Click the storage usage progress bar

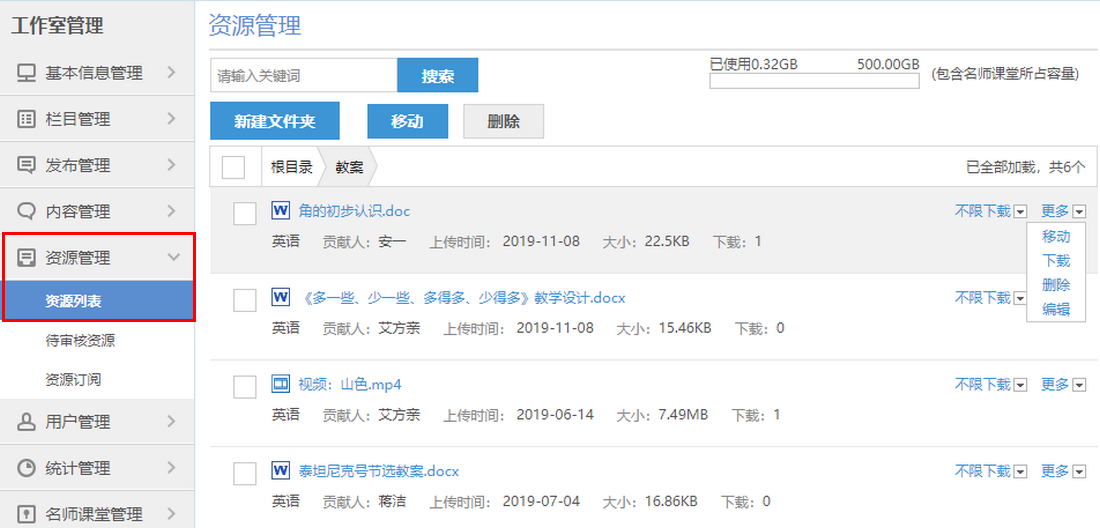click(814, 82)
